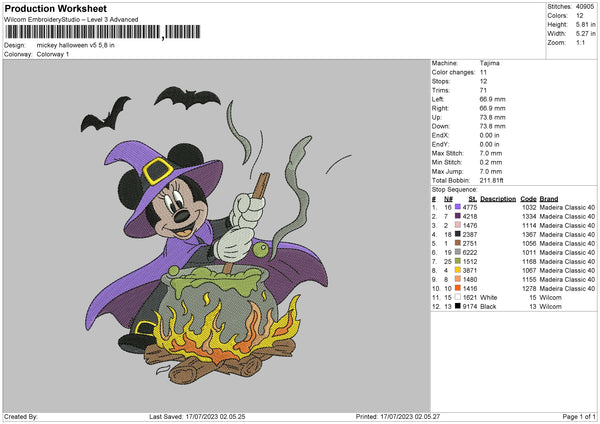600x424 pixels.
Task: Choose the yellow swatch in row 3871
Action: pos(458,270)
